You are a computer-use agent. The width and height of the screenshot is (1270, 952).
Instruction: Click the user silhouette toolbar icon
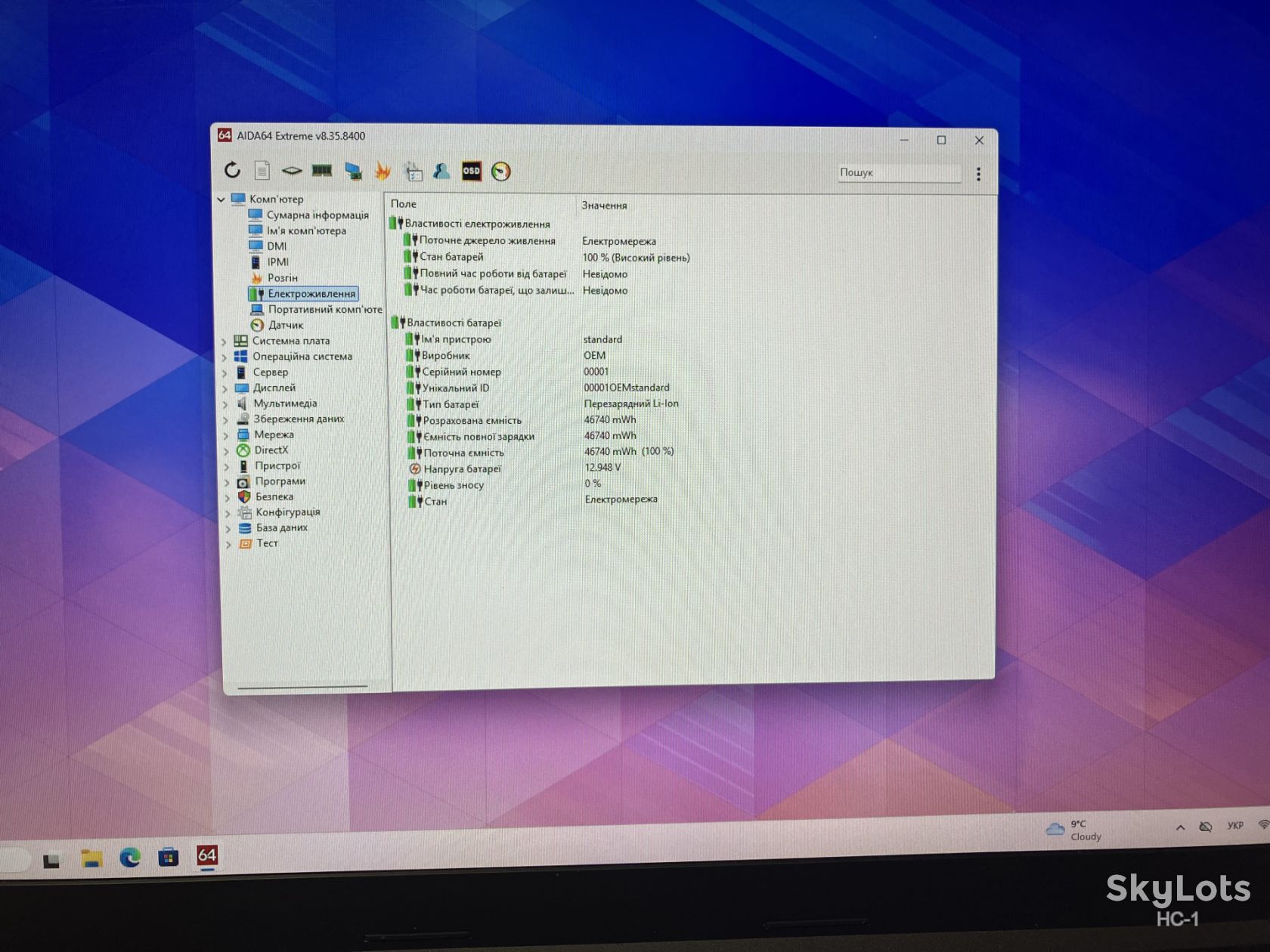click(441, 172)
